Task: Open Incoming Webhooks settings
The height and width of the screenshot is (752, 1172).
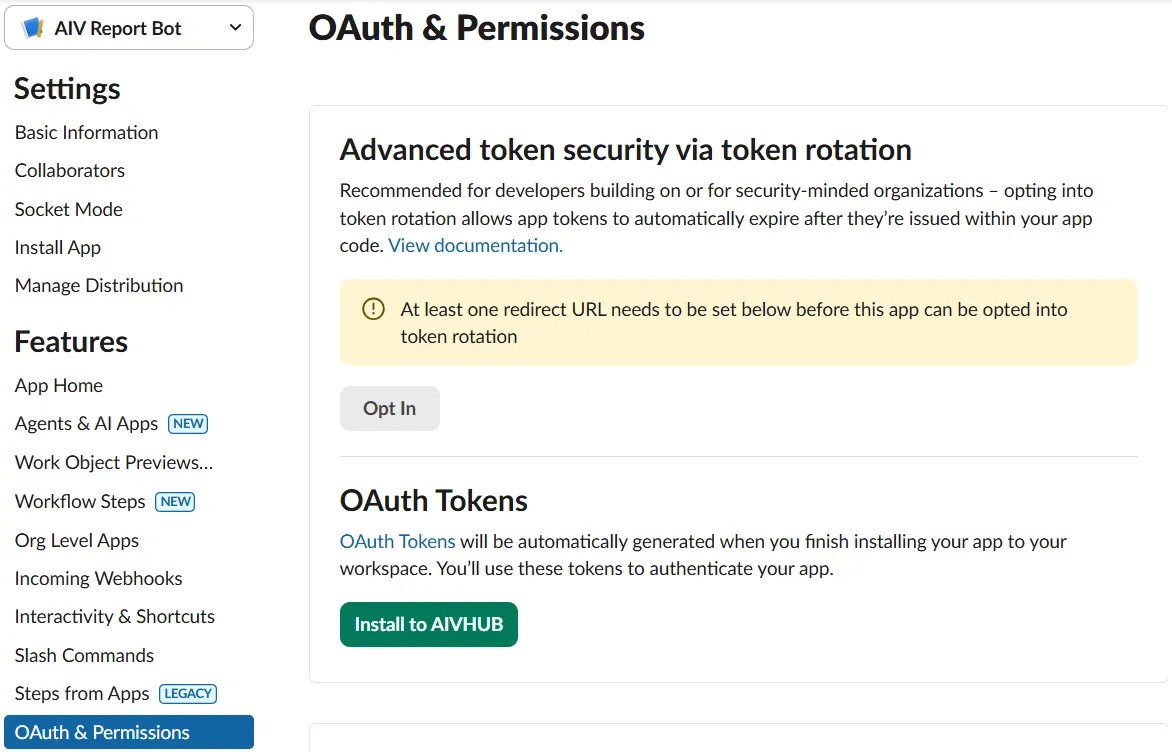Action: click(98, 578)
